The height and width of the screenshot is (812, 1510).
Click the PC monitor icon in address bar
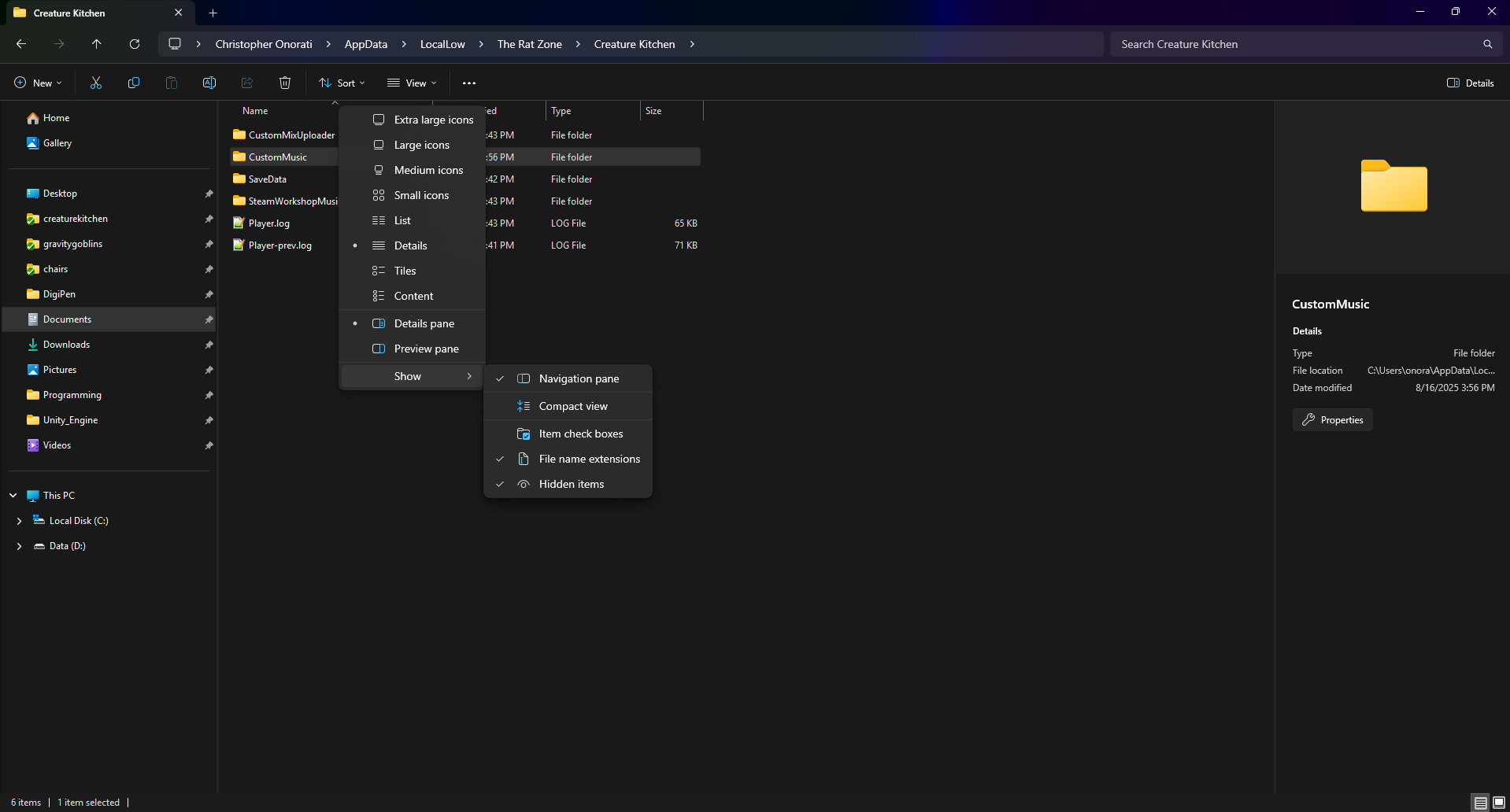[175, 44]
